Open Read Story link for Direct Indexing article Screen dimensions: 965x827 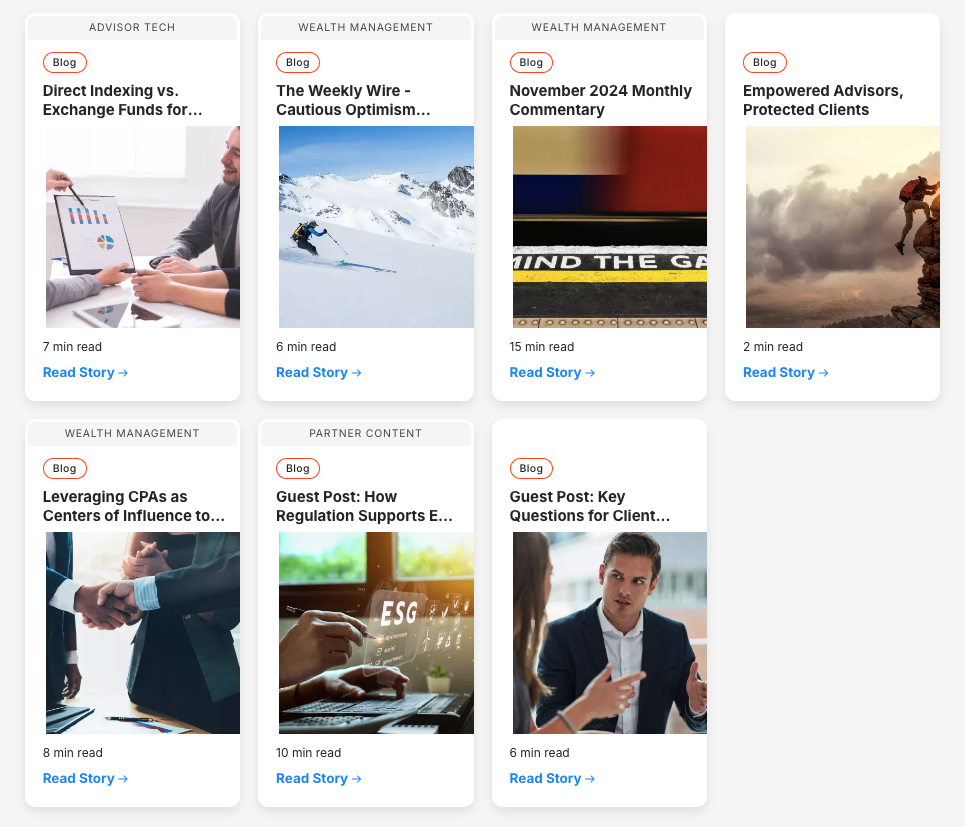click(x=85, y=373)
